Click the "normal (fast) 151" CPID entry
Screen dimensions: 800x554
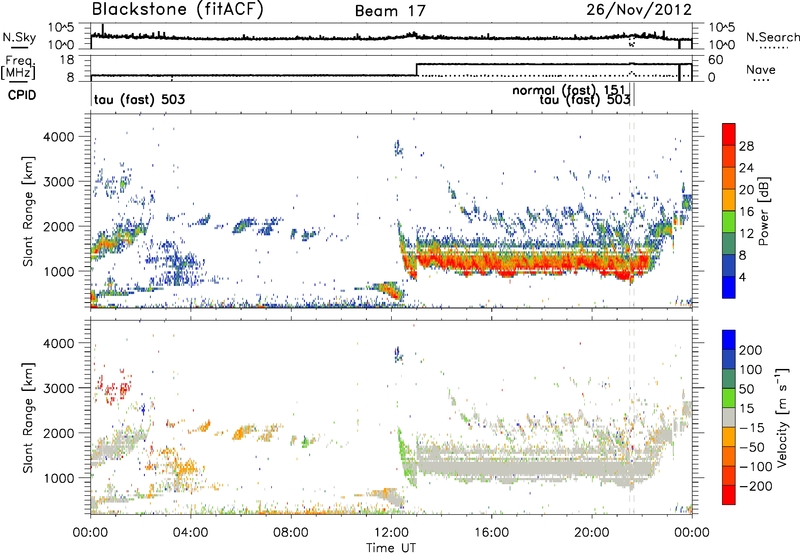click(x=568, y=90)
